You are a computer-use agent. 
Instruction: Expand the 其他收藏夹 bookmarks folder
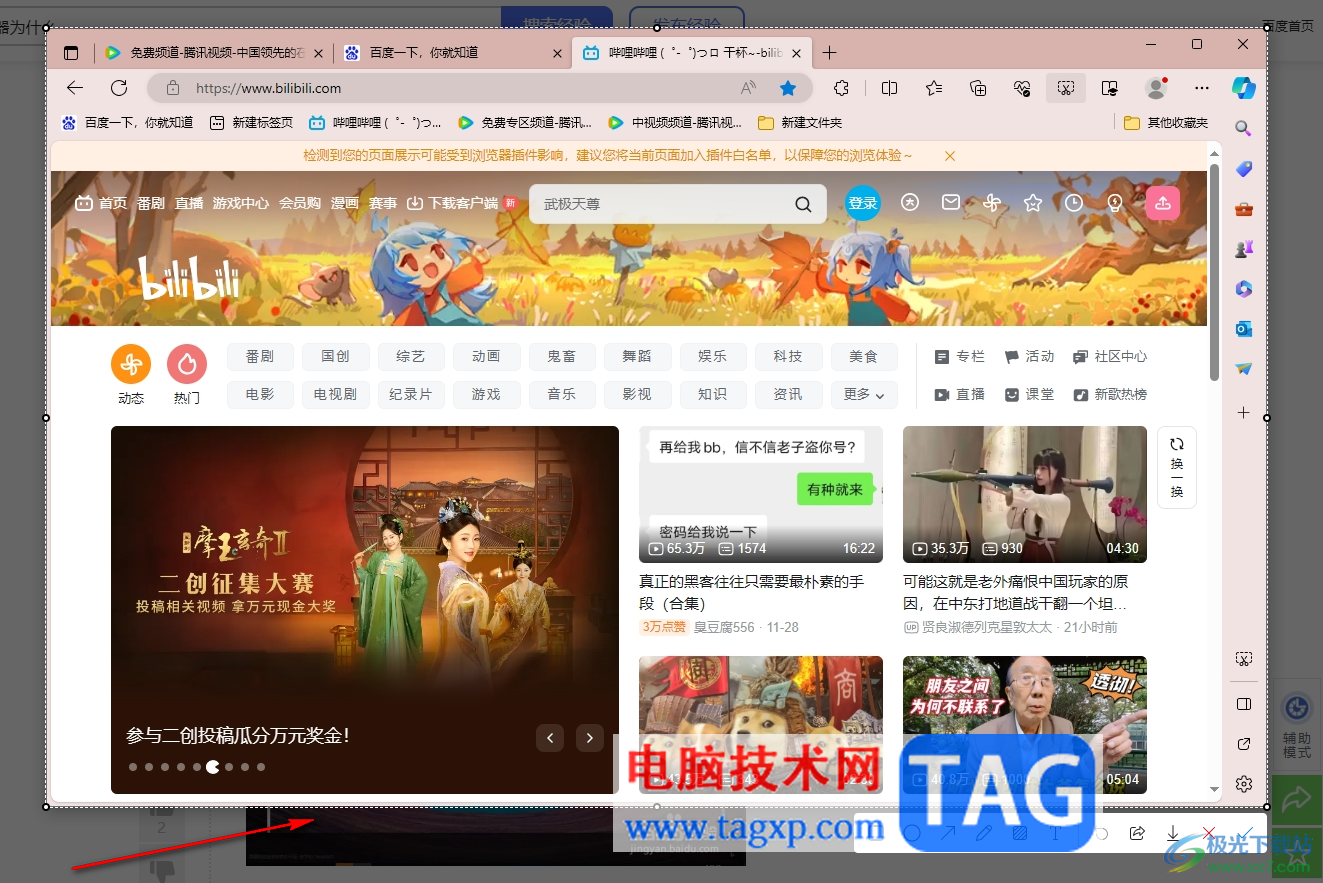pyautogui.click(x=1166, y=123)
